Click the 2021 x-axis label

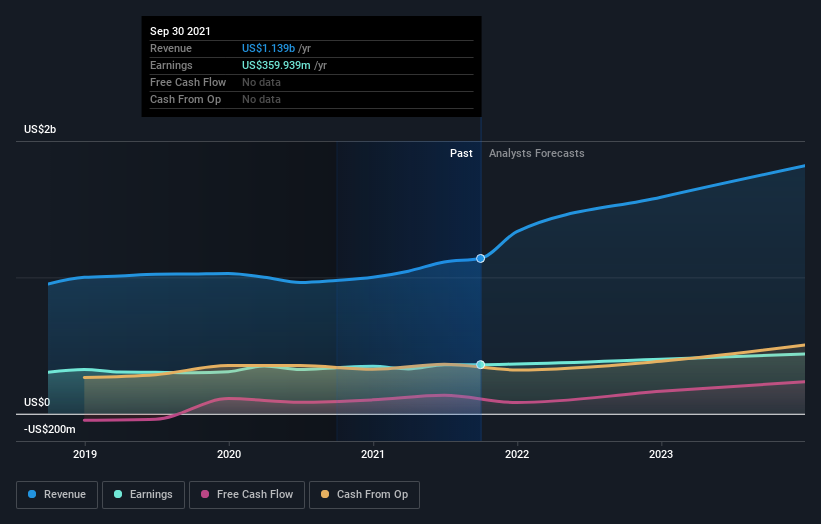click(x=373, y=454)
